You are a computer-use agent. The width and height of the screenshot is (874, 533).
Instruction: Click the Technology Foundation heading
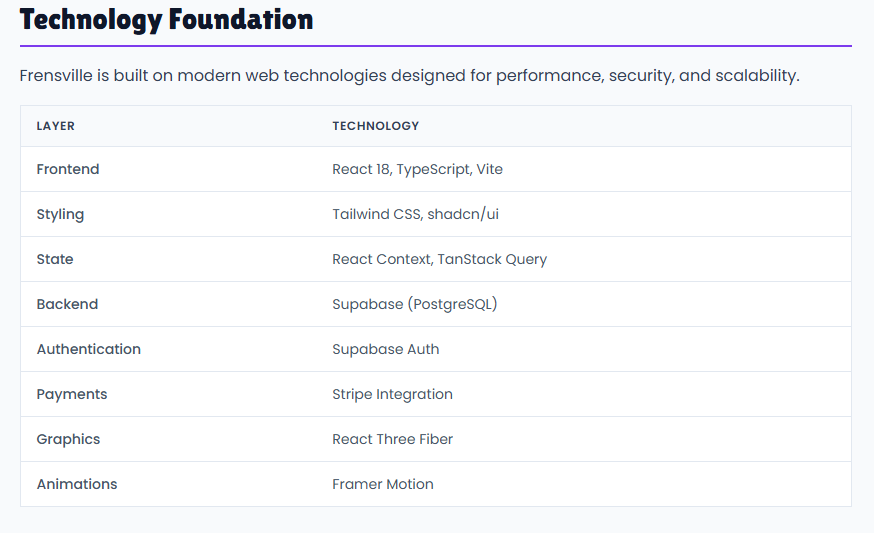click(x=166, y=20)
